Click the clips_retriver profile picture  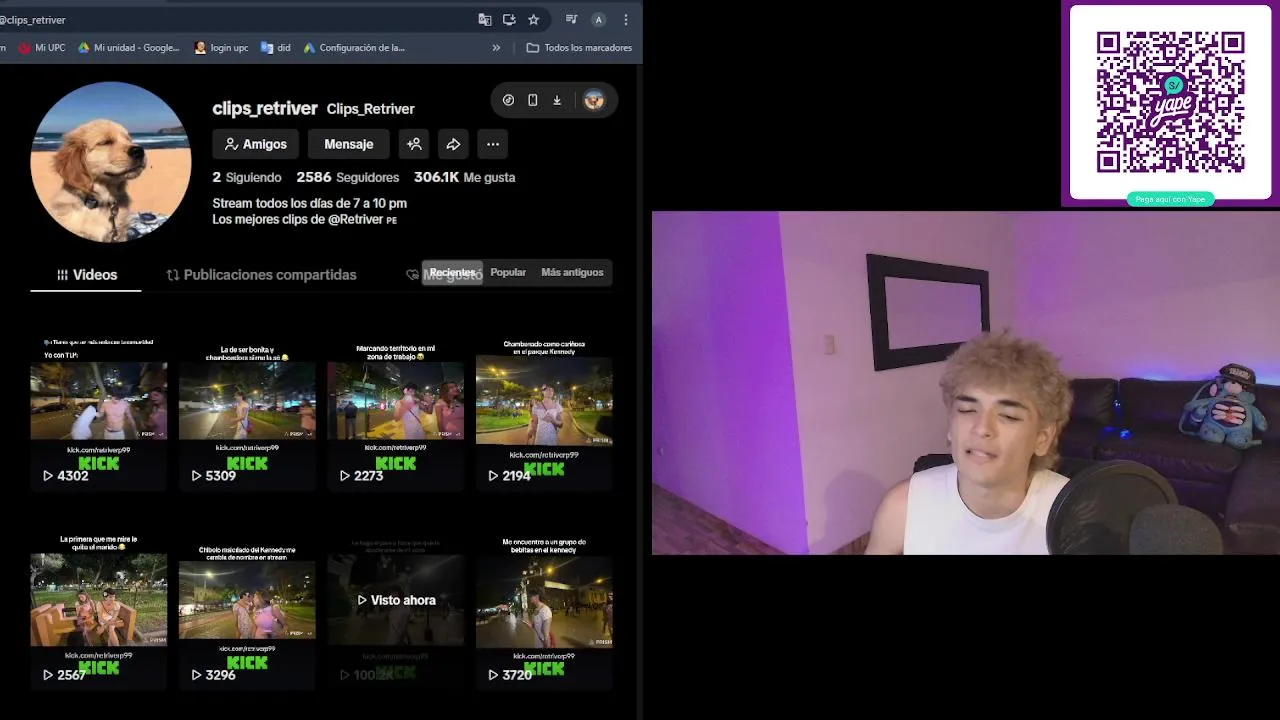pyautogui.click(x=110, y=162)
